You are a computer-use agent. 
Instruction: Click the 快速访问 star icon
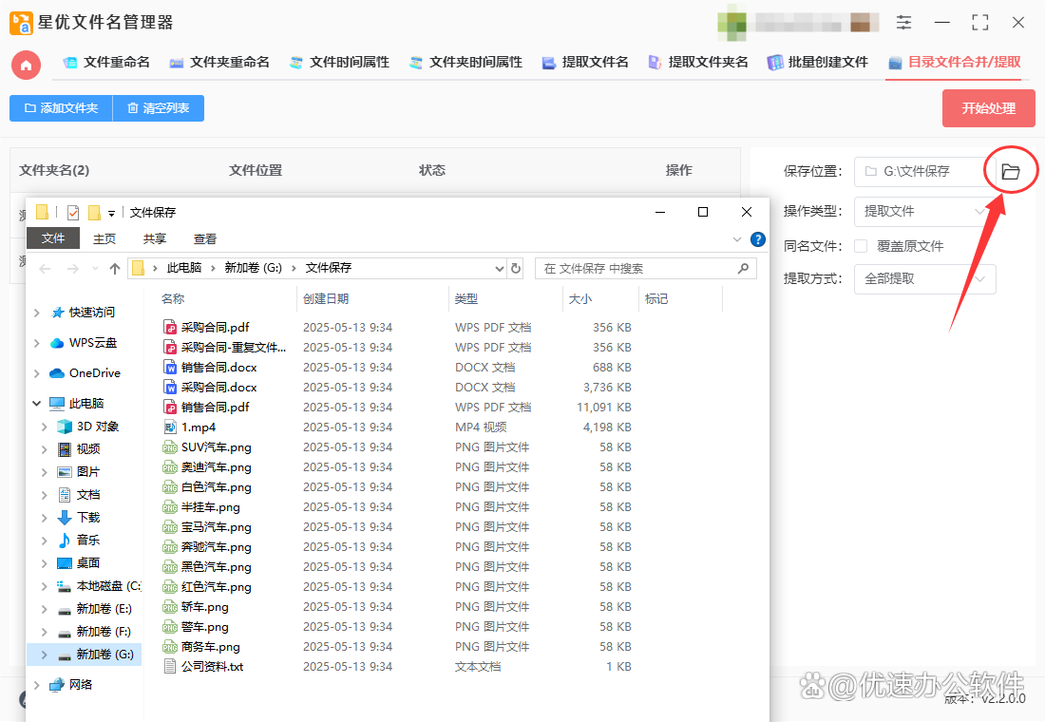[x=58, y=313]
